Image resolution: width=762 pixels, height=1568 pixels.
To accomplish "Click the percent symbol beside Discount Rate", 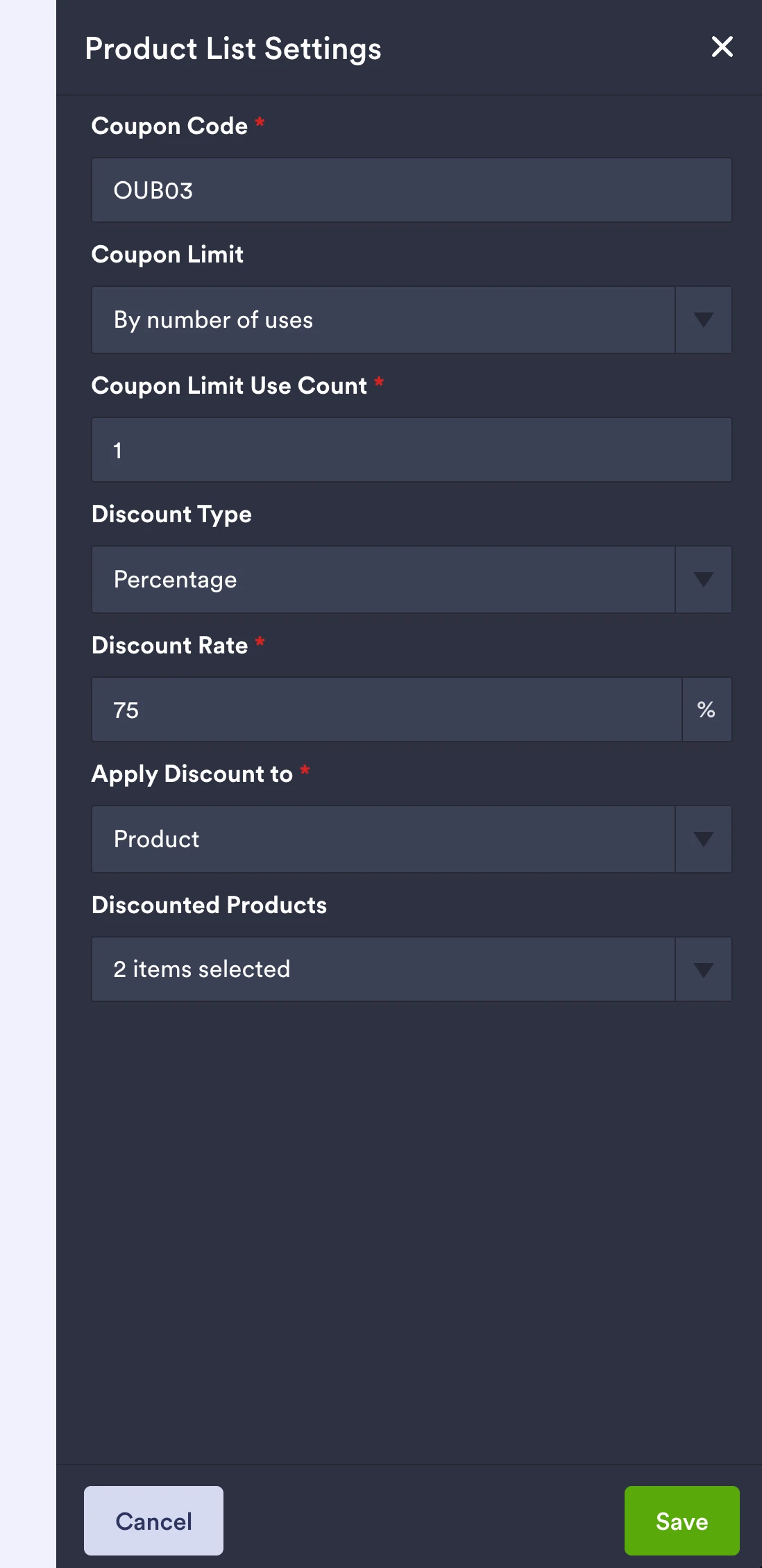I will [x=707, y=709].
